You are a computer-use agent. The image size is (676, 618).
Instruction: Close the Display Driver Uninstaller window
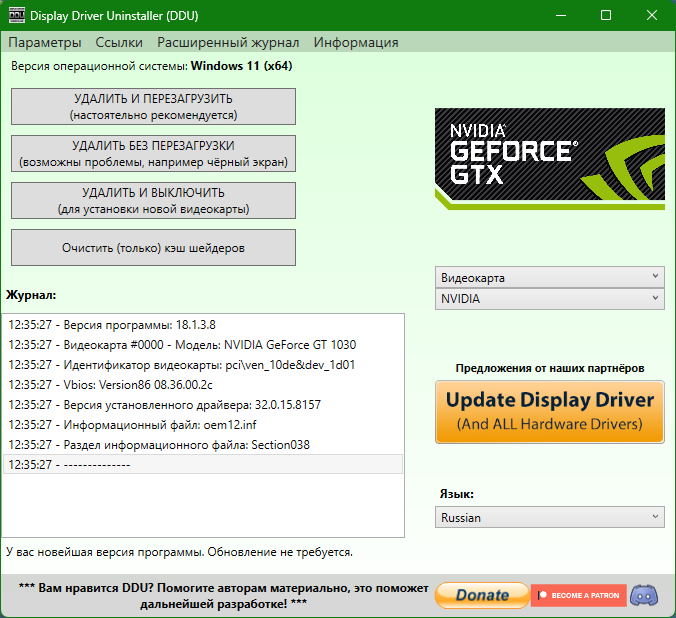[652, 16]
